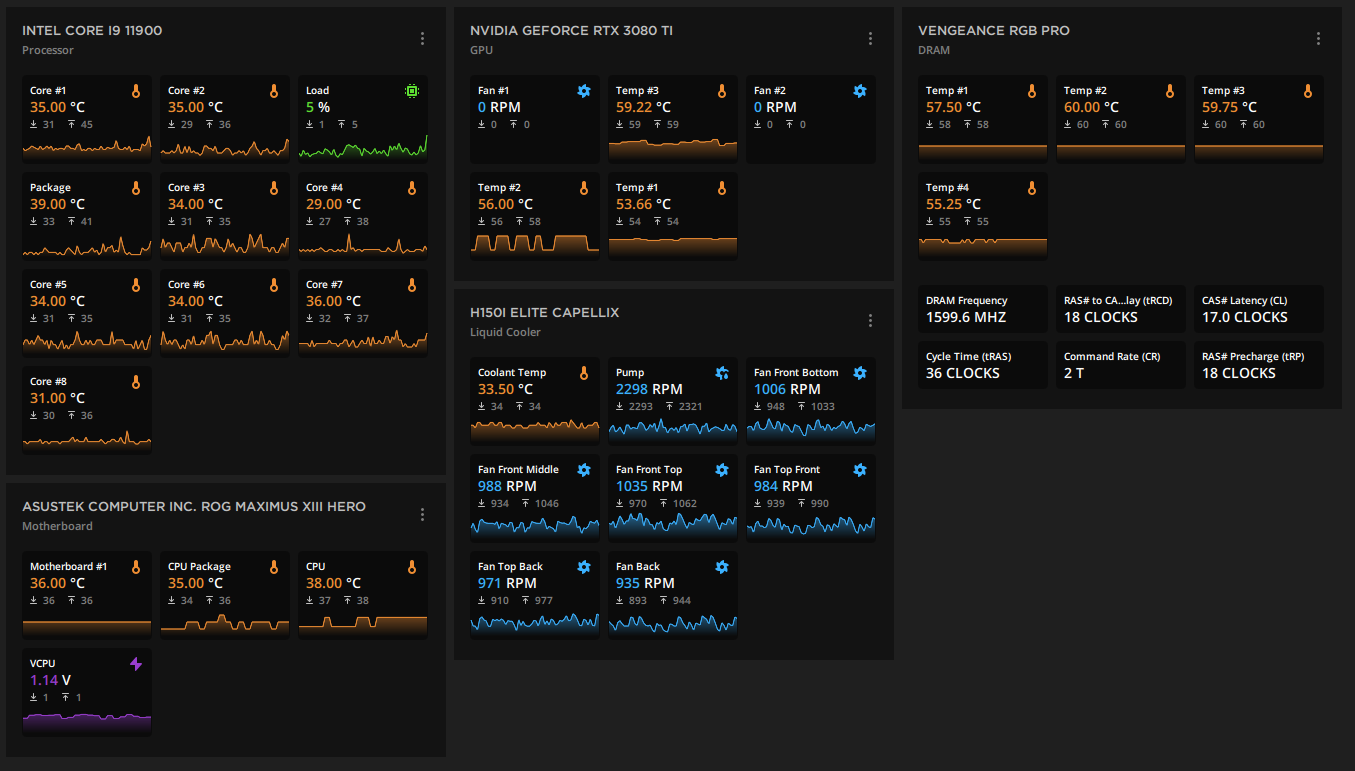Image resolution: width=1355 pixels, height=771 pixels.
Task: Select the Command Rate (CR) tile
Action: tap(1121, 365)
